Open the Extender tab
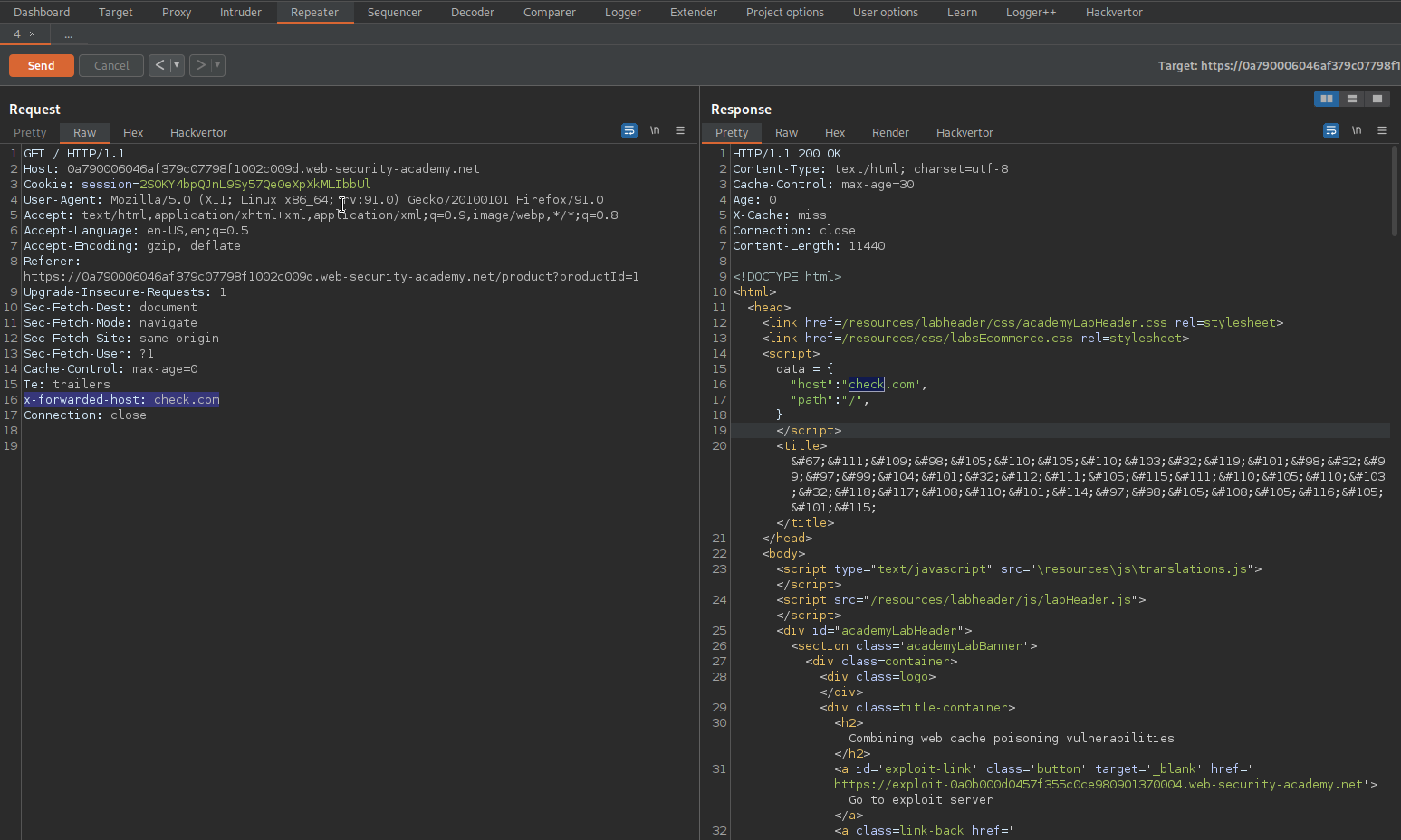 click(694, 13)
